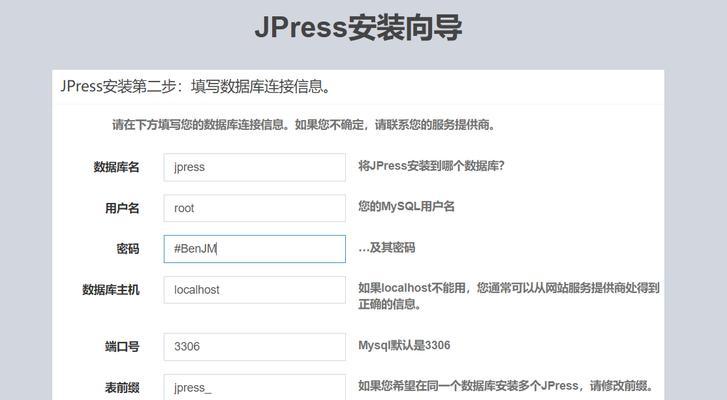Screen dimensions: 727x400
Task: Focus the table prefix field with jpress_
Action: [255, 387]
